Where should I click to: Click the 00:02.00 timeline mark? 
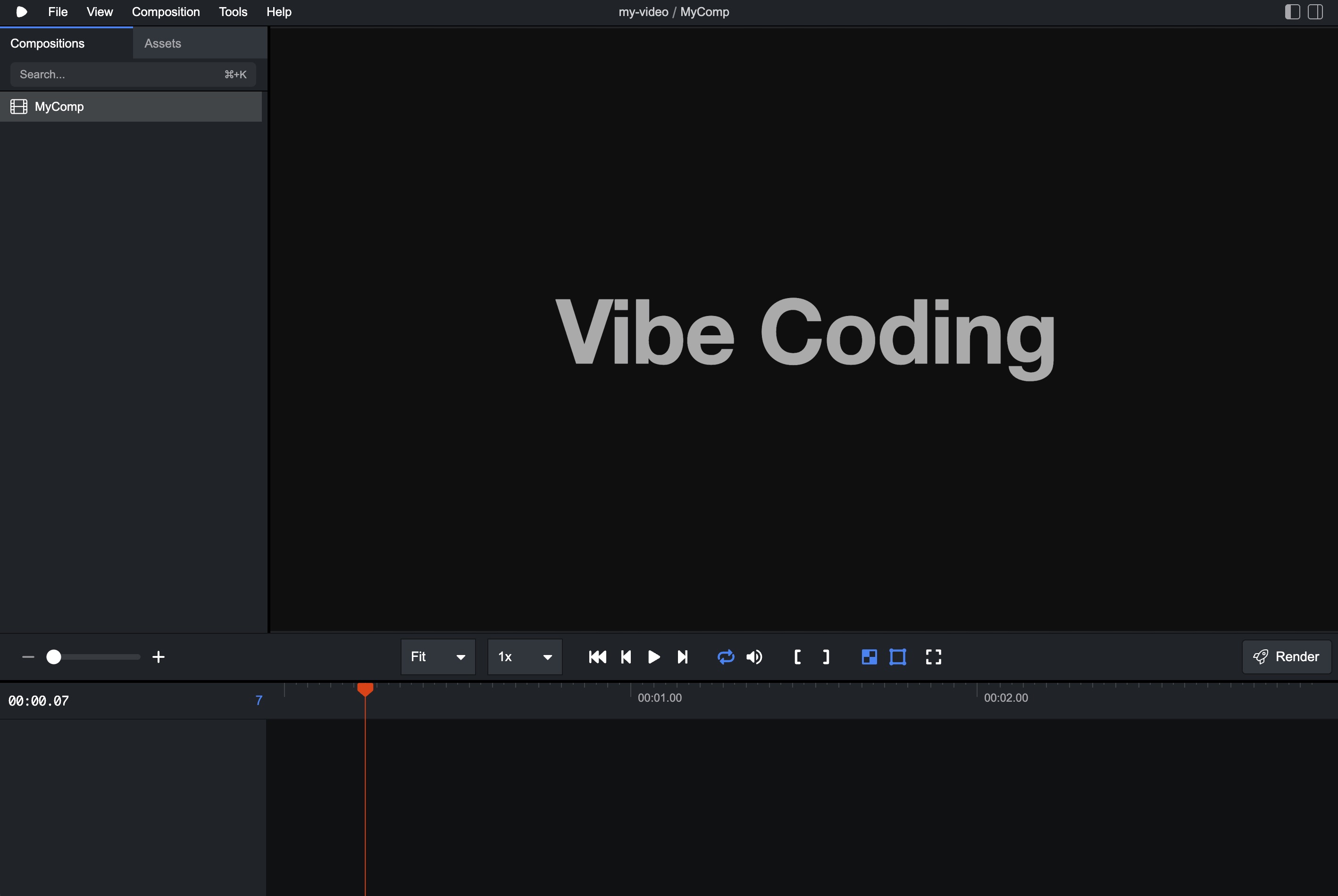pyautogui.click(x=1006, y=698)
